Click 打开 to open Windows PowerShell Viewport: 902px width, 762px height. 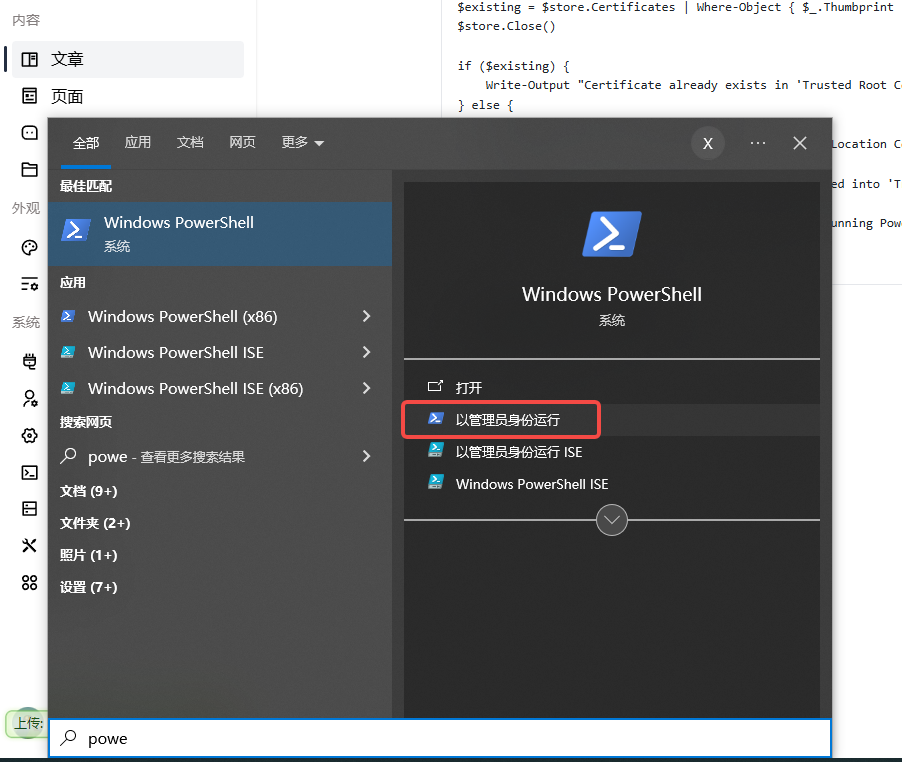(x=468, y=387)
